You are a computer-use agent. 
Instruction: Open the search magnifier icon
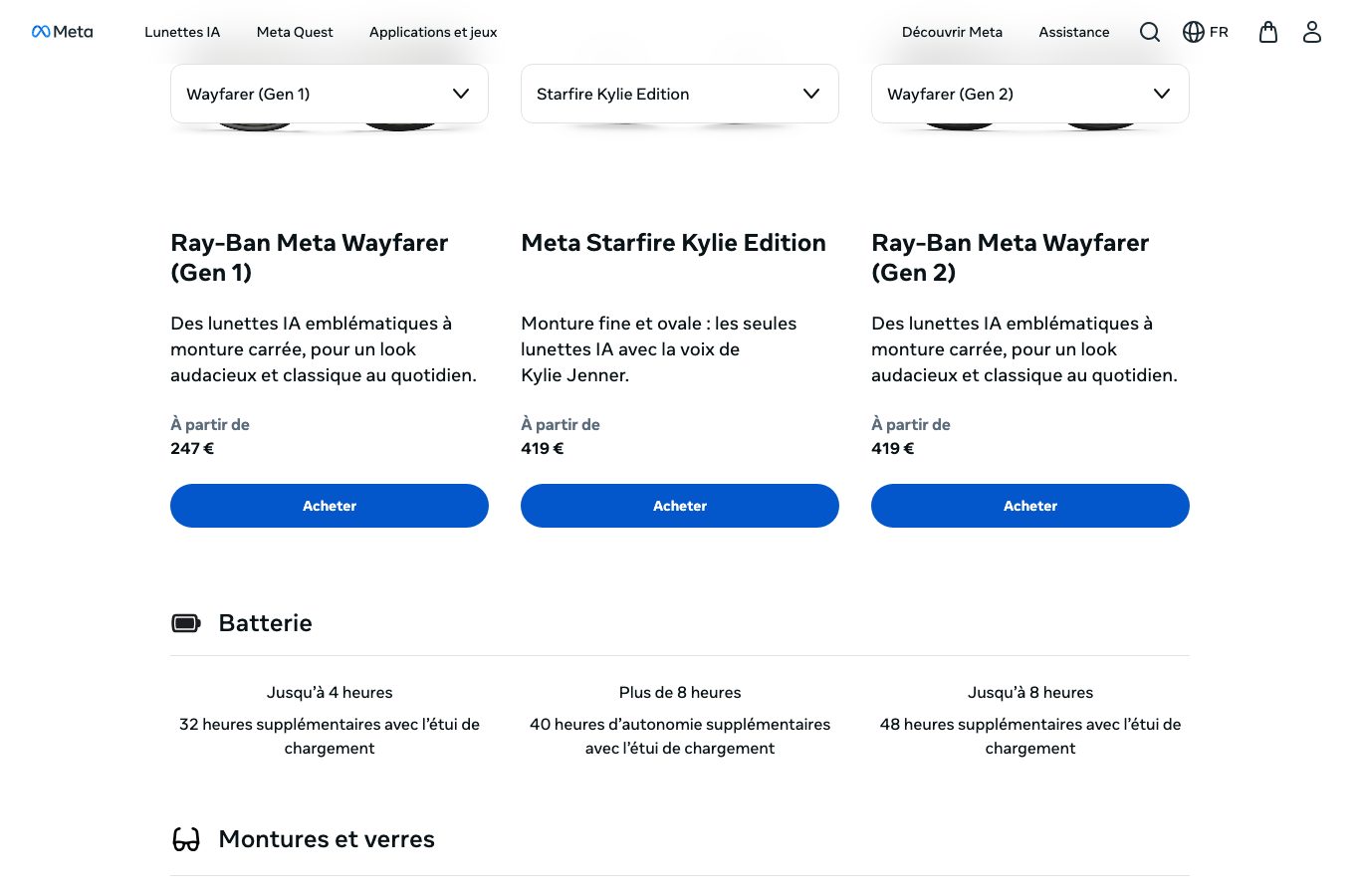coord(1150,32)
